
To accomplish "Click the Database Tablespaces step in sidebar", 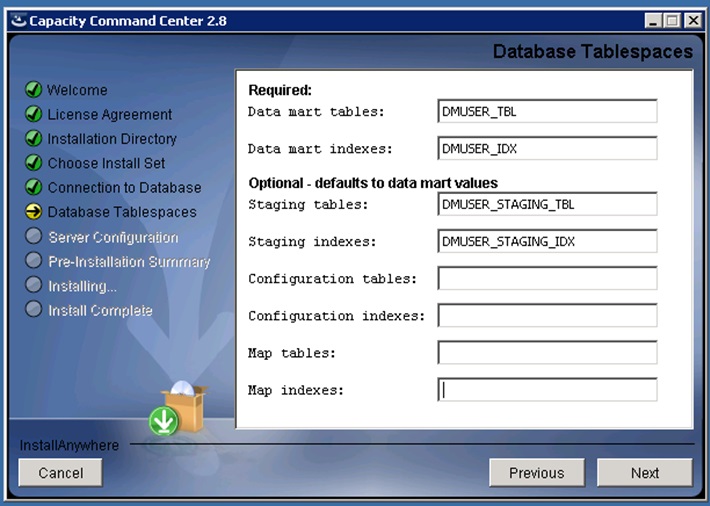I will 122,212.
